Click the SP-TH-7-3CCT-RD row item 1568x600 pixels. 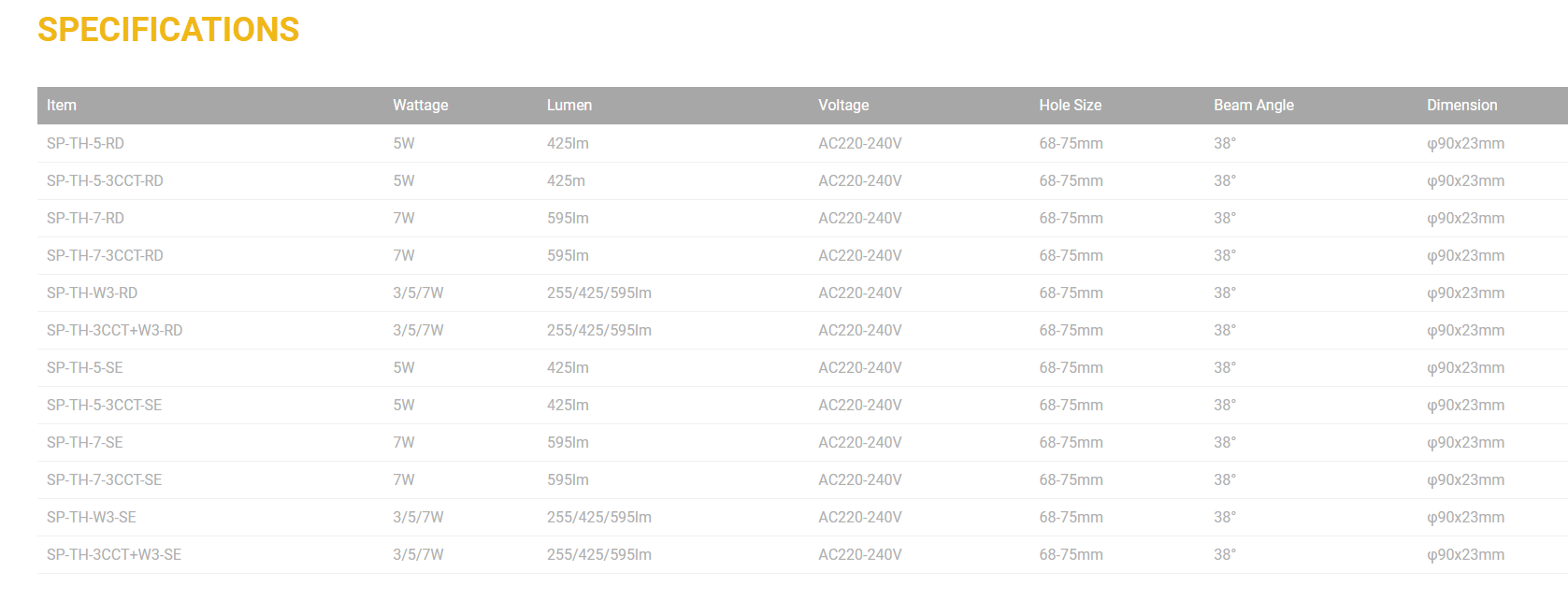pos(105,256)
